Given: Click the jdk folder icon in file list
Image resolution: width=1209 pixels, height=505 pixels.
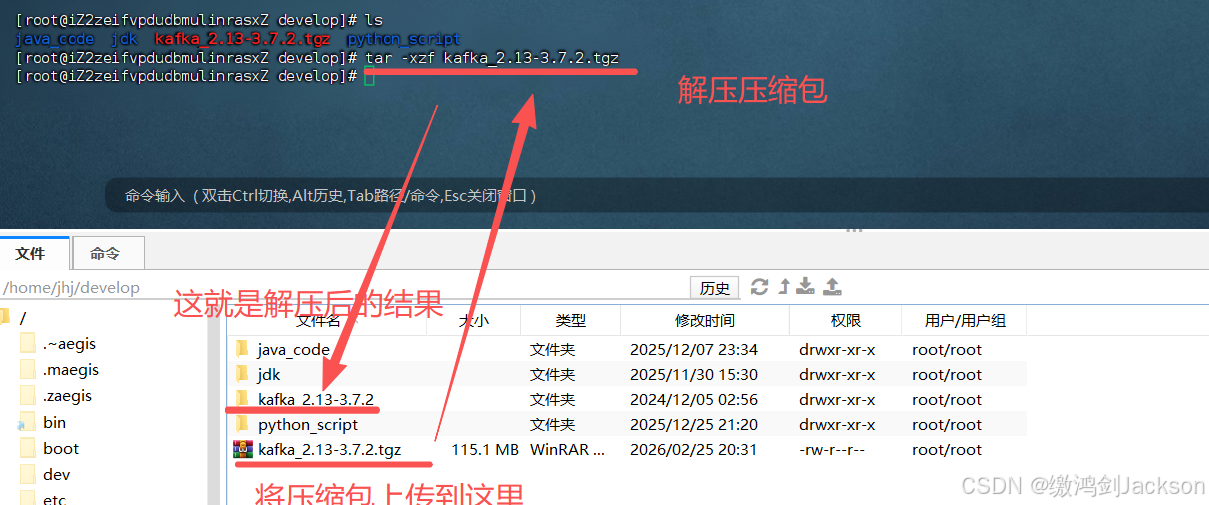Looking at the screenshot, I should pyautogui.click(x=242, y=374).
